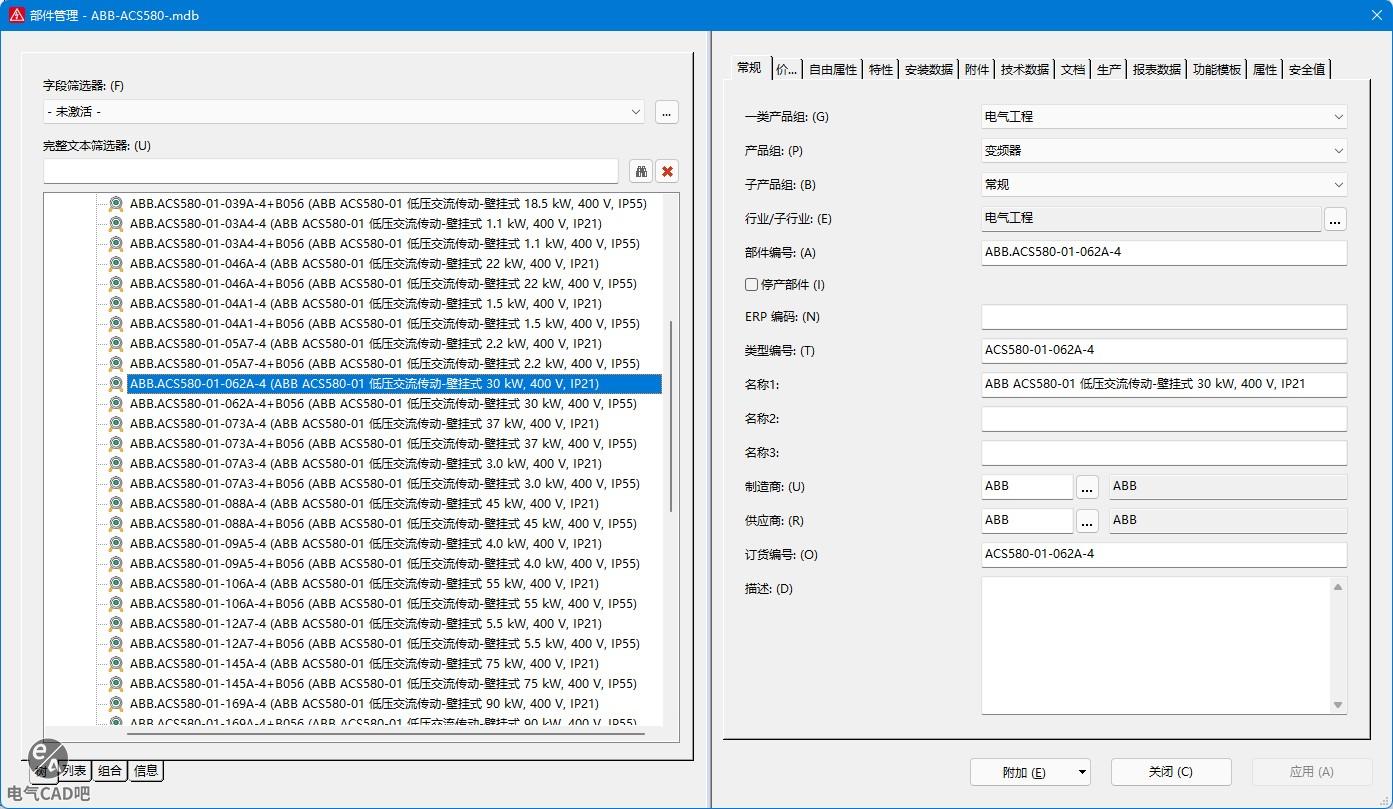Click part icon of ABB.ACS580-01-169A-4 IP21 row
1393x809 pixels.
click(116, 704)
